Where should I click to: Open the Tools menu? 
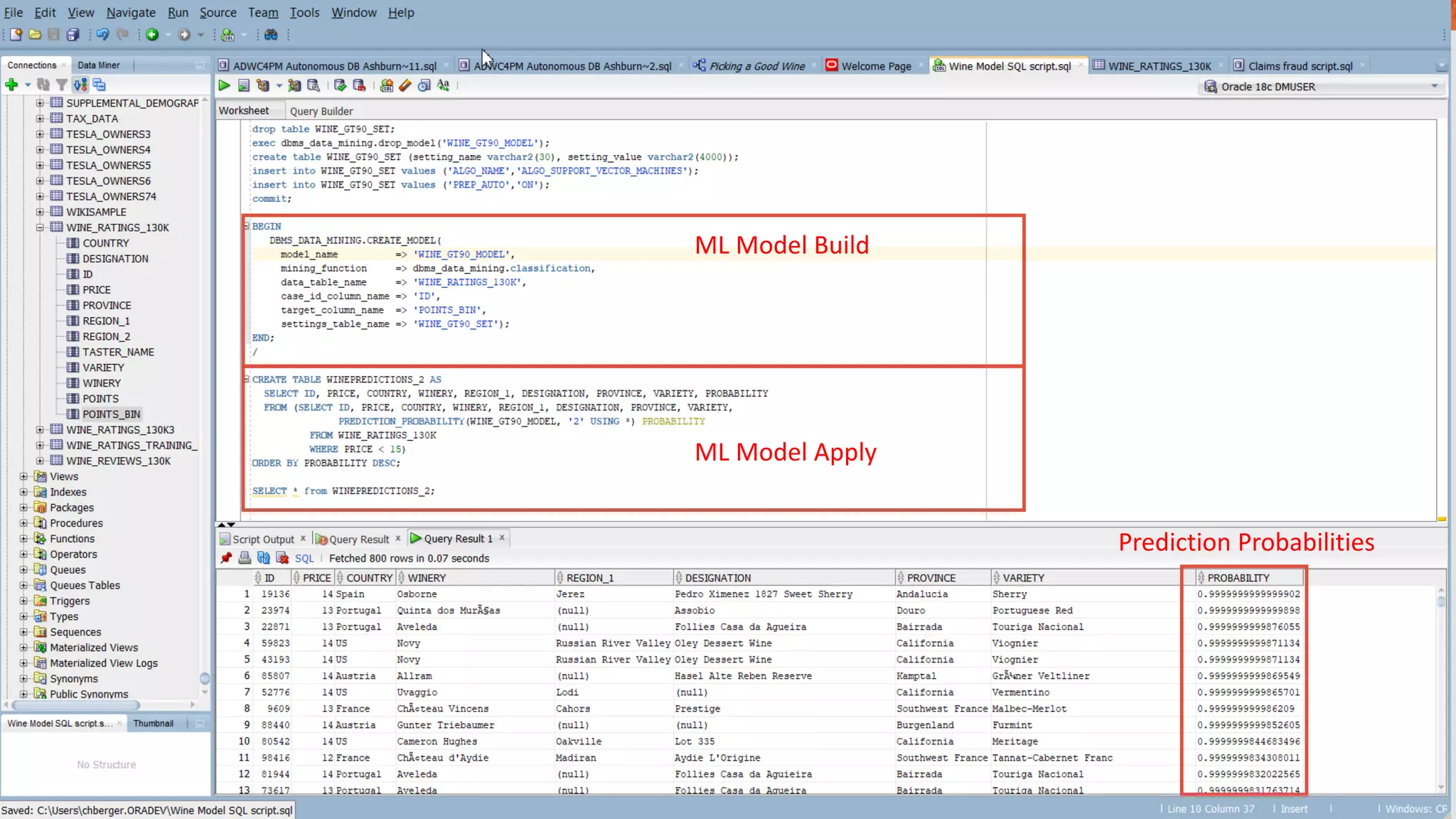tap(304, 12)
